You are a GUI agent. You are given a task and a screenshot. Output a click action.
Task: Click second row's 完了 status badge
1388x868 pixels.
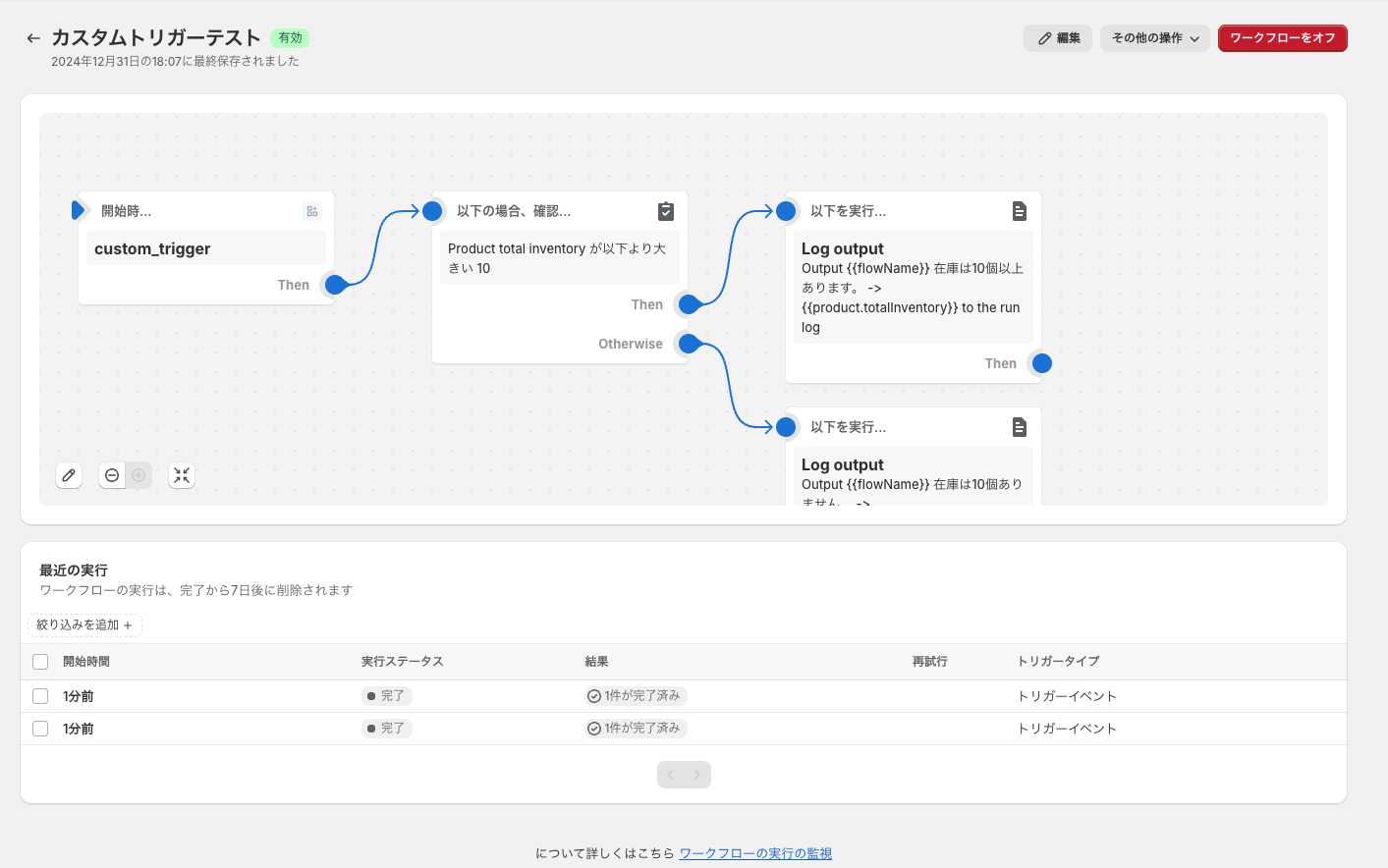386,729
